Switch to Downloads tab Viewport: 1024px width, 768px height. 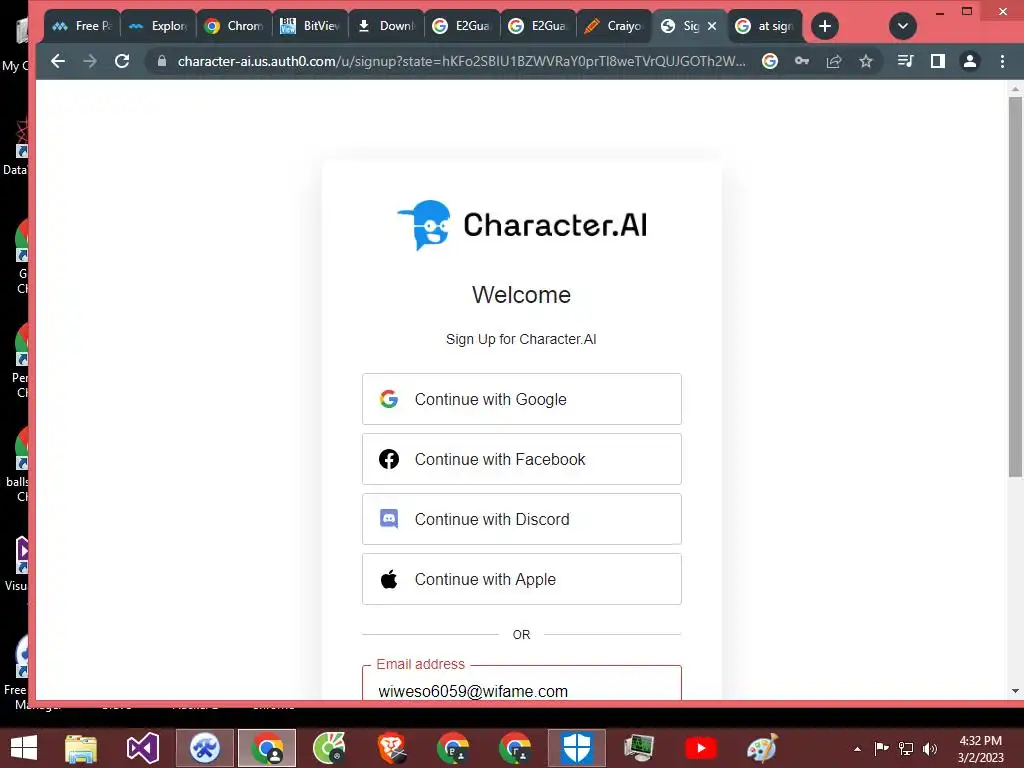tap(386, 26)
